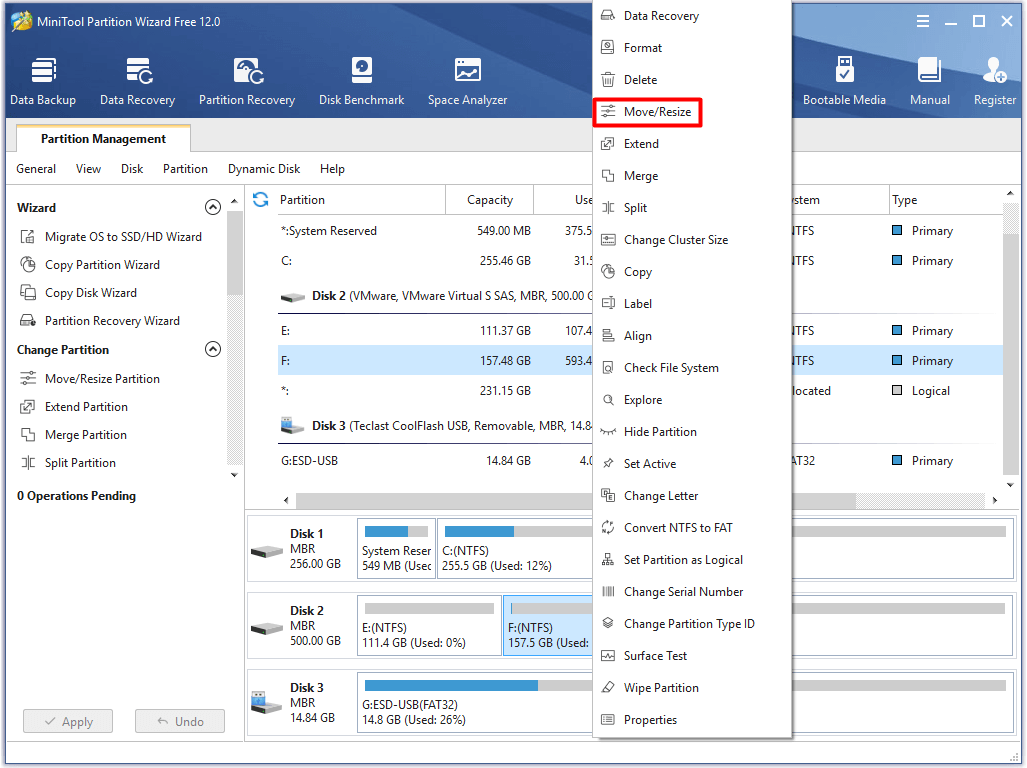
Task: Click the partition list horizontal scrollbar
Action: point(576,500)
